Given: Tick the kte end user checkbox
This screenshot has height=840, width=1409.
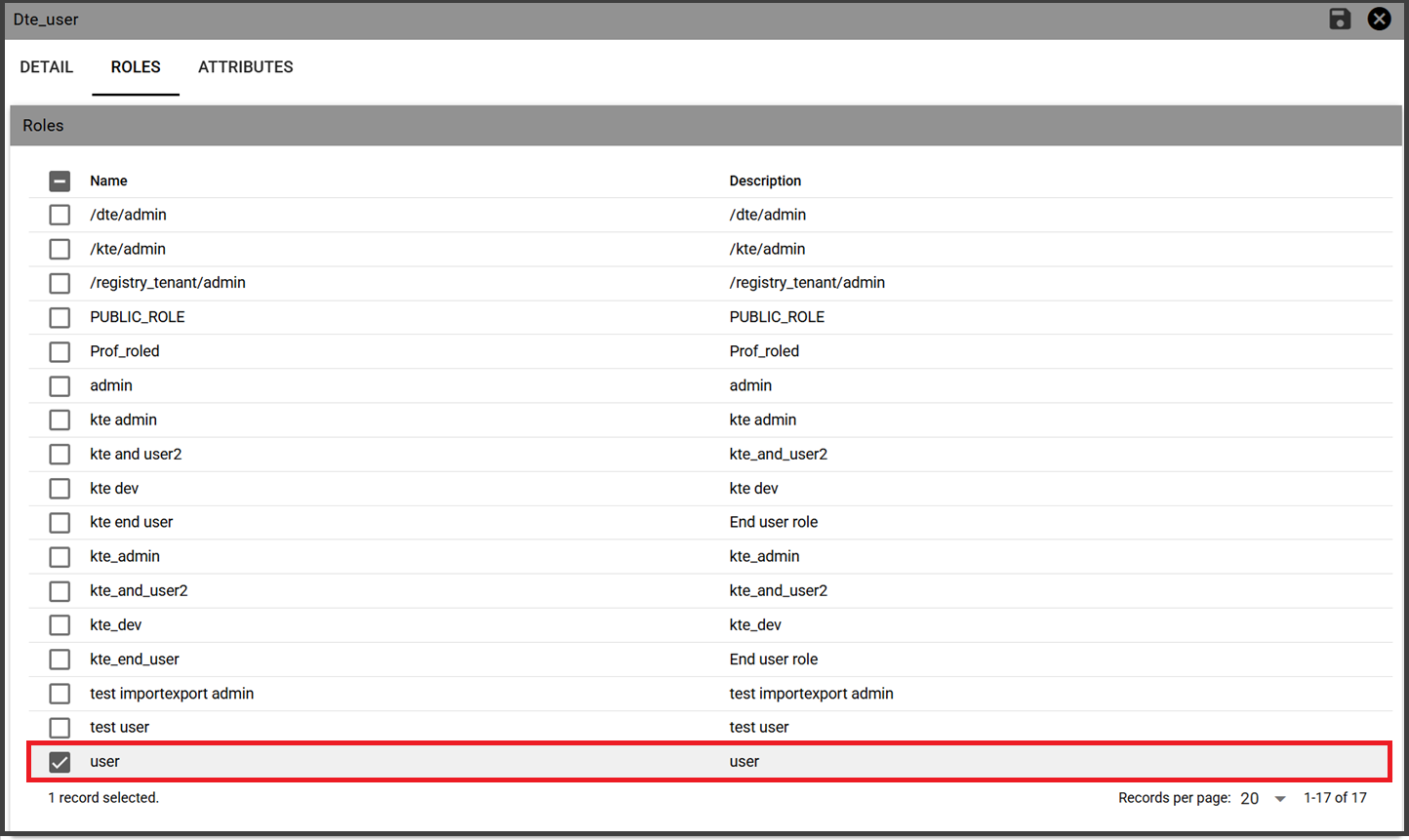Looking at the screenshot, I should click(x=60, y=522).
